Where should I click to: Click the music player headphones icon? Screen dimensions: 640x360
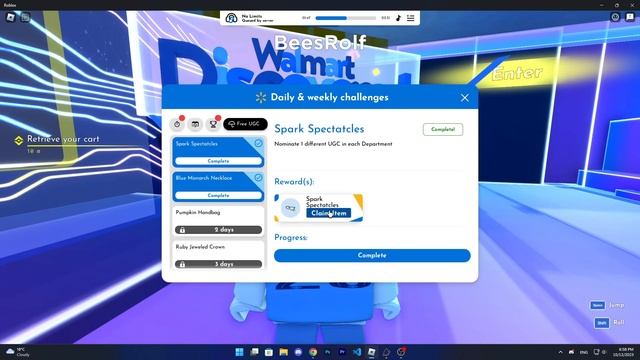click(x=231, y=18)
